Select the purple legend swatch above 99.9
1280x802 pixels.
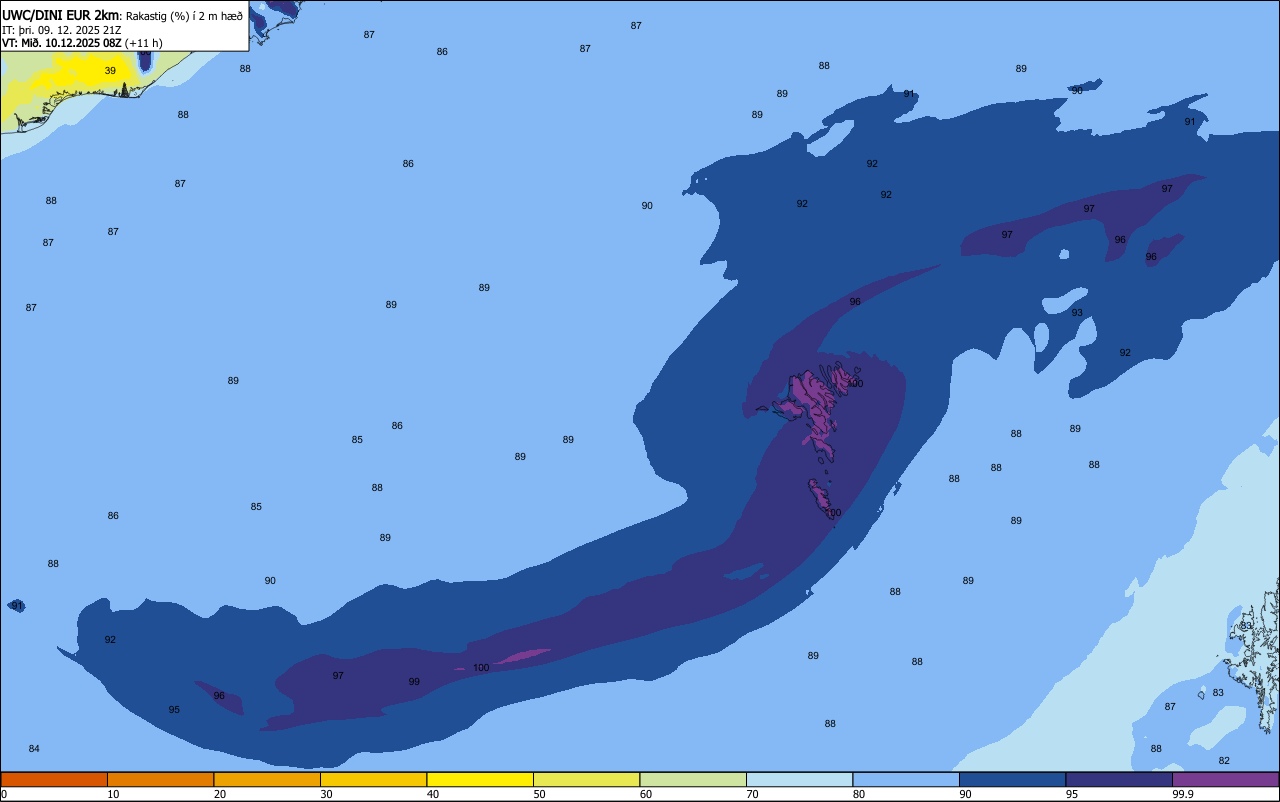tap(1225, 779)
